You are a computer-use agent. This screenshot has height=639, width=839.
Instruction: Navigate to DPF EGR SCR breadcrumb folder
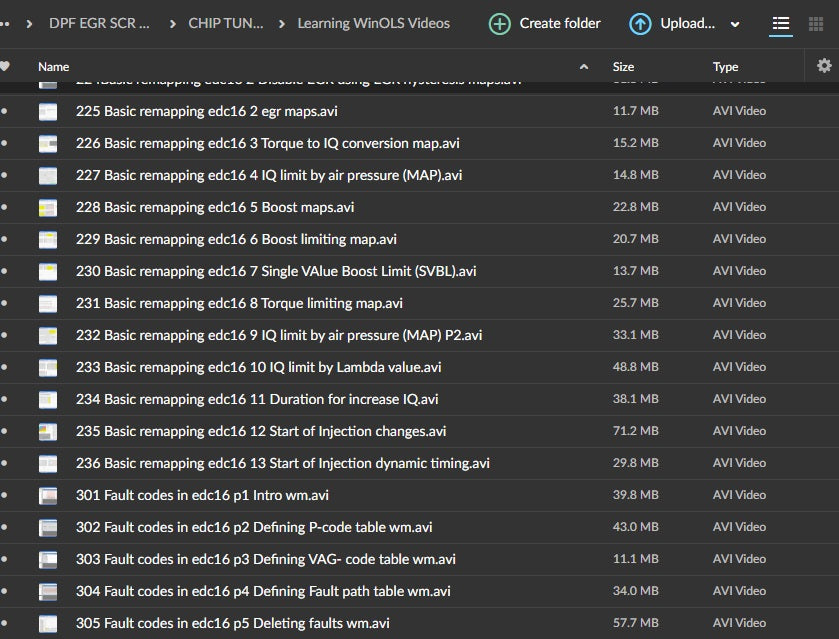point(99,23)
